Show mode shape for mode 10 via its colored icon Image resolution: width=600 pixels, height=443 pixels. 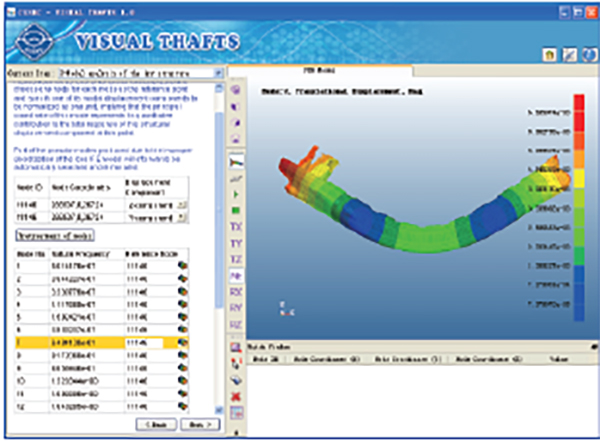pyautogui.click(x=183, y=381)
